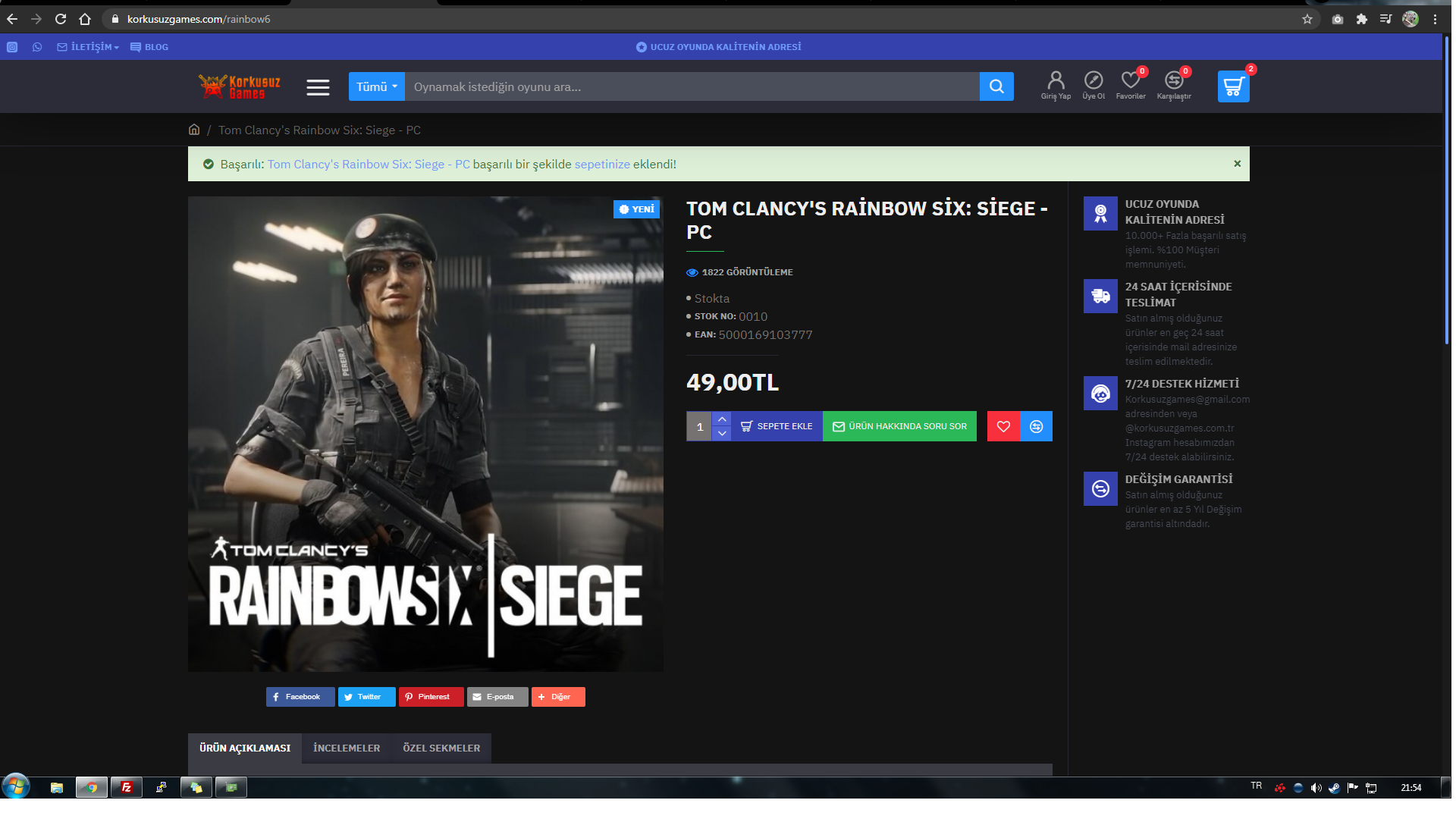Click the address bar URL korkusuzgames.com/rainbow6
Image resolution: width=1456 pixels, height=819 pixels.
tap(199, 19)
